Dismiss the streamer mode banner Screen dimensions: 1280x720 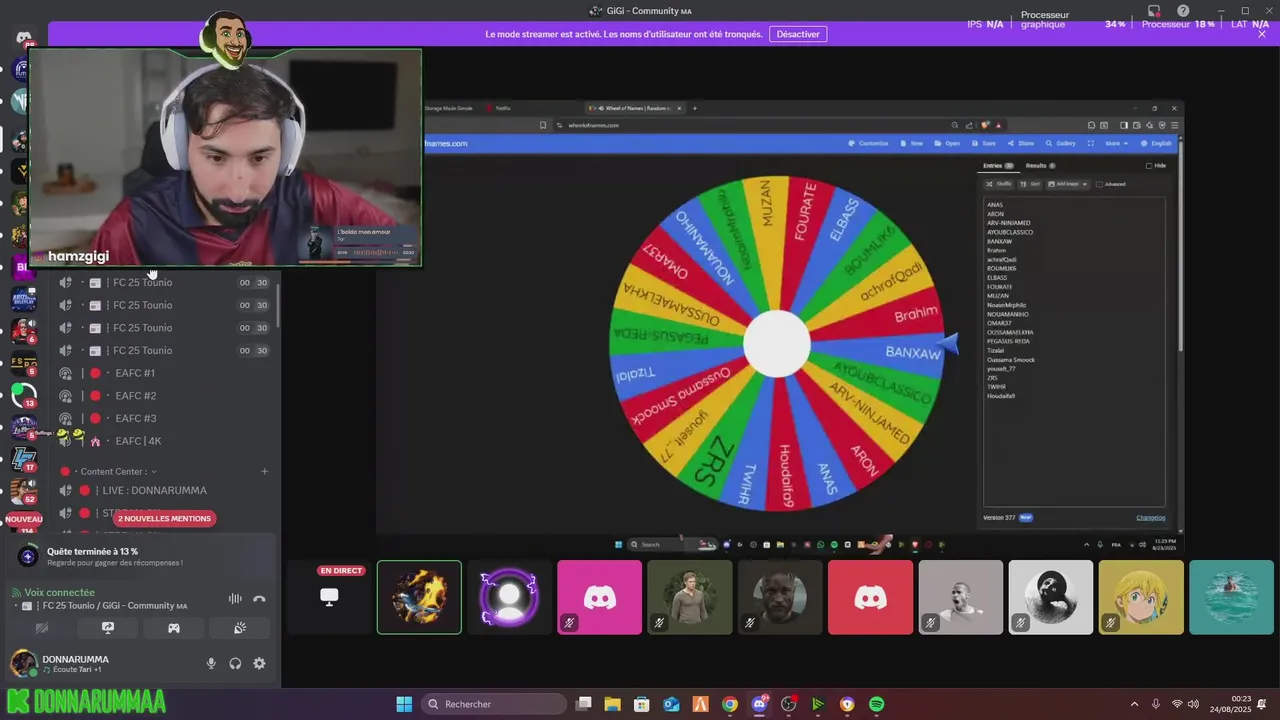click(x=1262, y=34)
